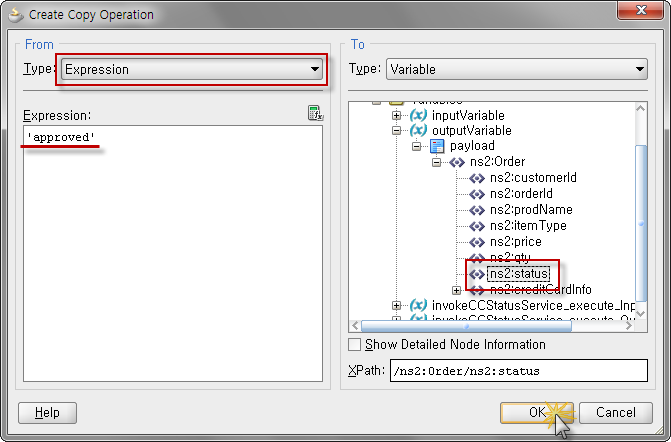Click the ns2:price element icon
The width and height of the screenshot is (671, 442).
click(477, 242)
